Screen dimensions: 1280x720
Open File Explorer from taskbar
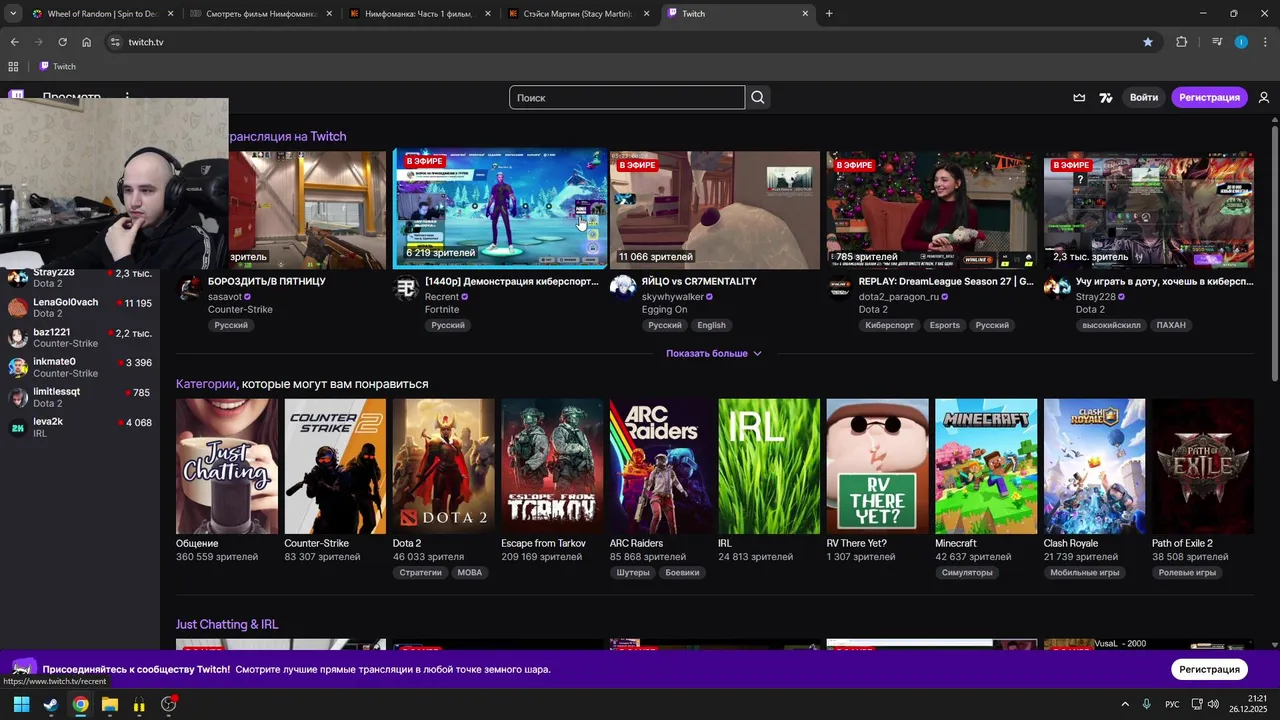110,704
